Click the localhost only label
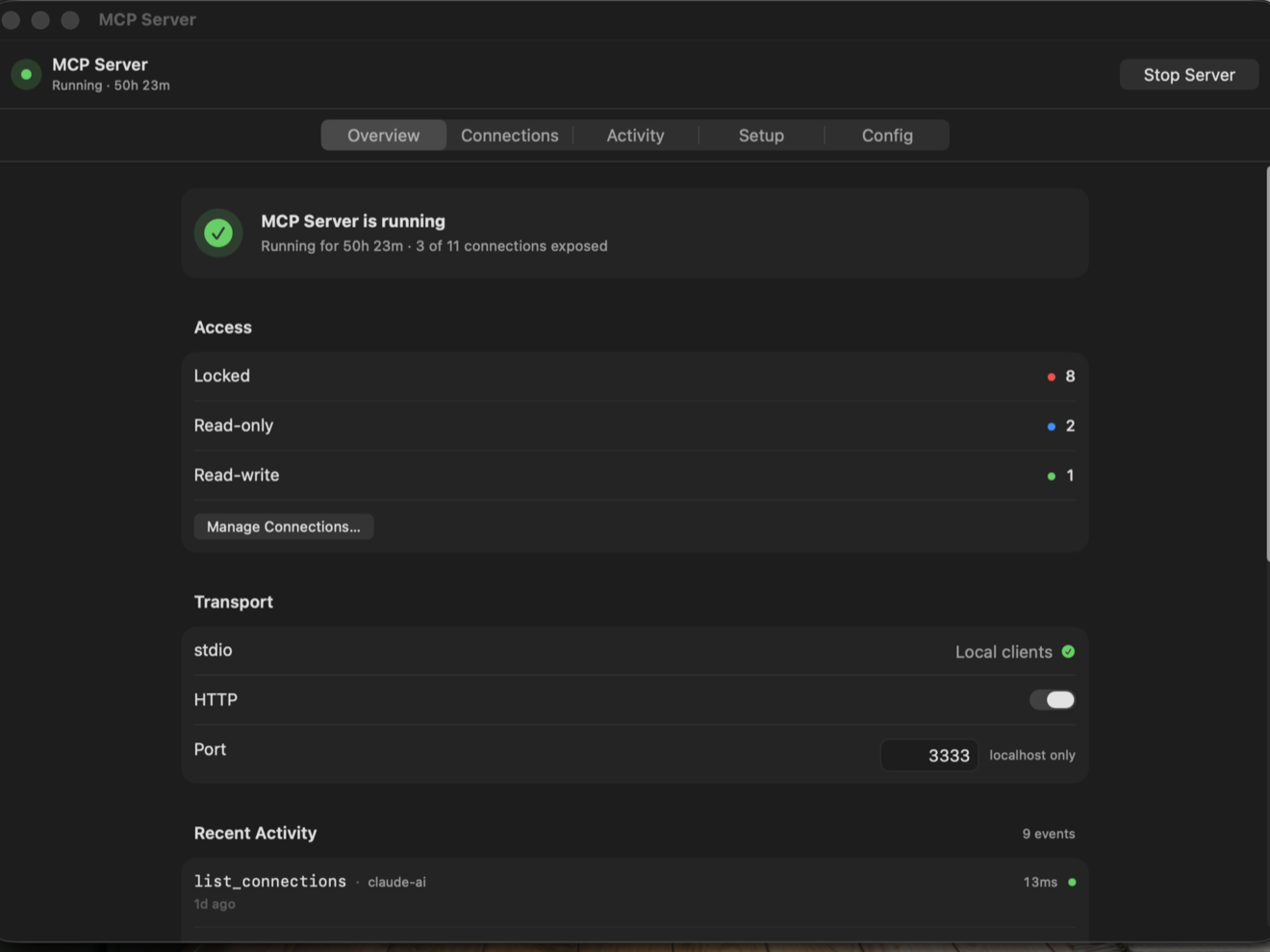This screenshot has width=1270, height=952. pyautogui.click(x=1032, y=756)
